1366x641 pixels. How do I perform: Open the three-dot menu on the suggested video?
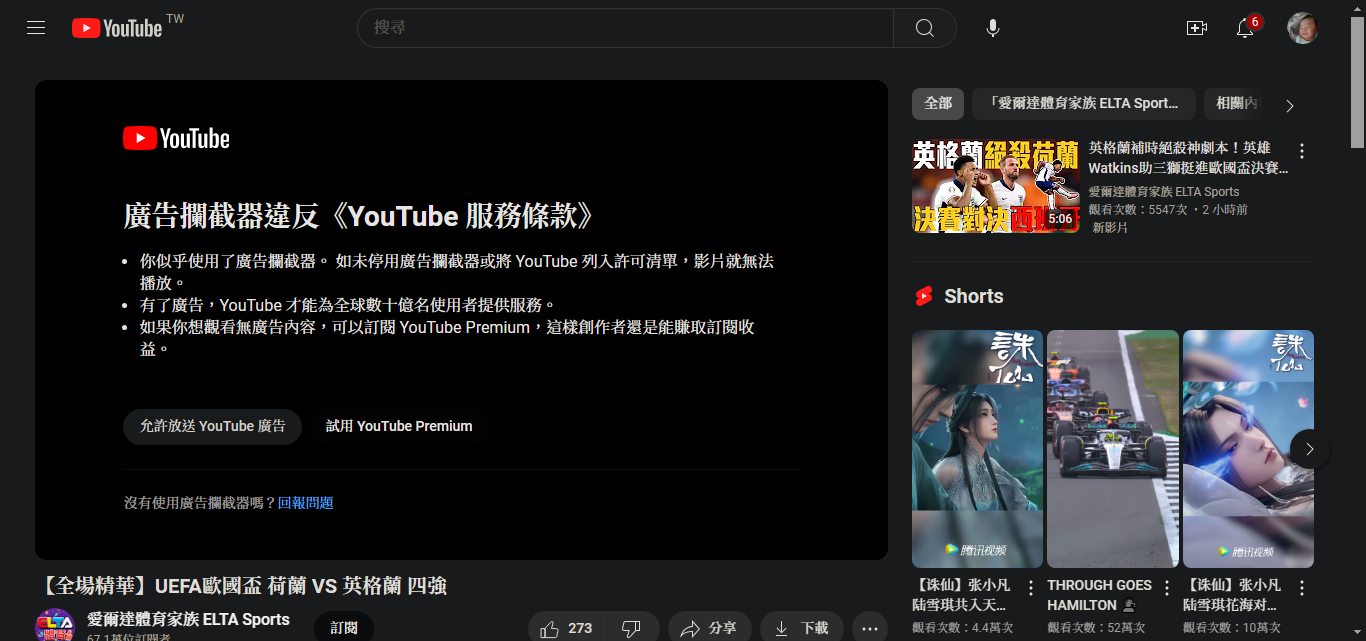[x=1302, y=150]
